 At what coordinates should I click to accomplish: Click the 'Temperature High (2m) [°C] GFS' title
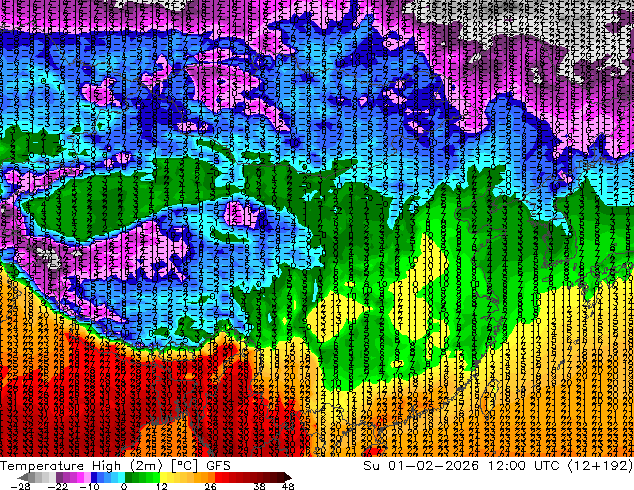coord(115,466)
